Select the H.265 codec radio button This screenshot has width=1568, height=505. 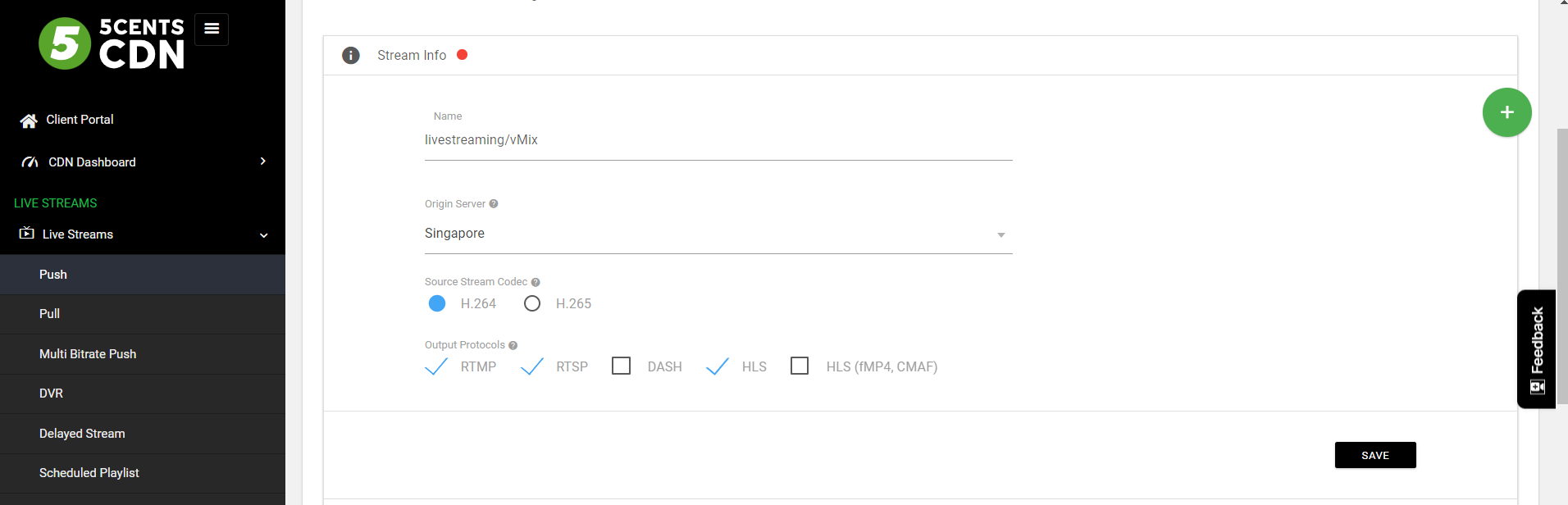point(532,303)
